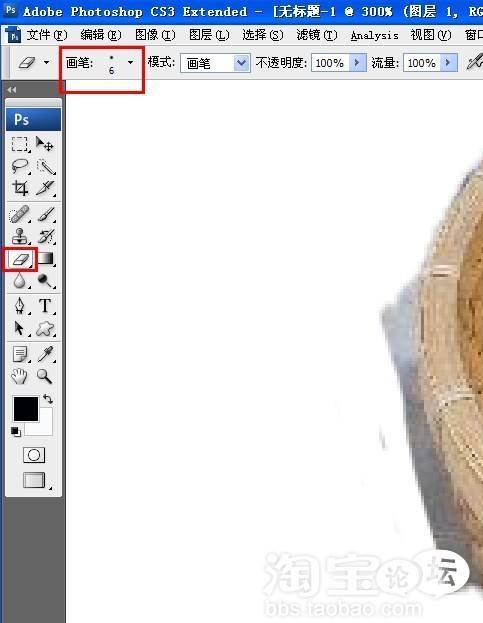The image size is (483, 623).
Task: Open the 画笔 brush picker dropdown
Action: tap(130, 62)
